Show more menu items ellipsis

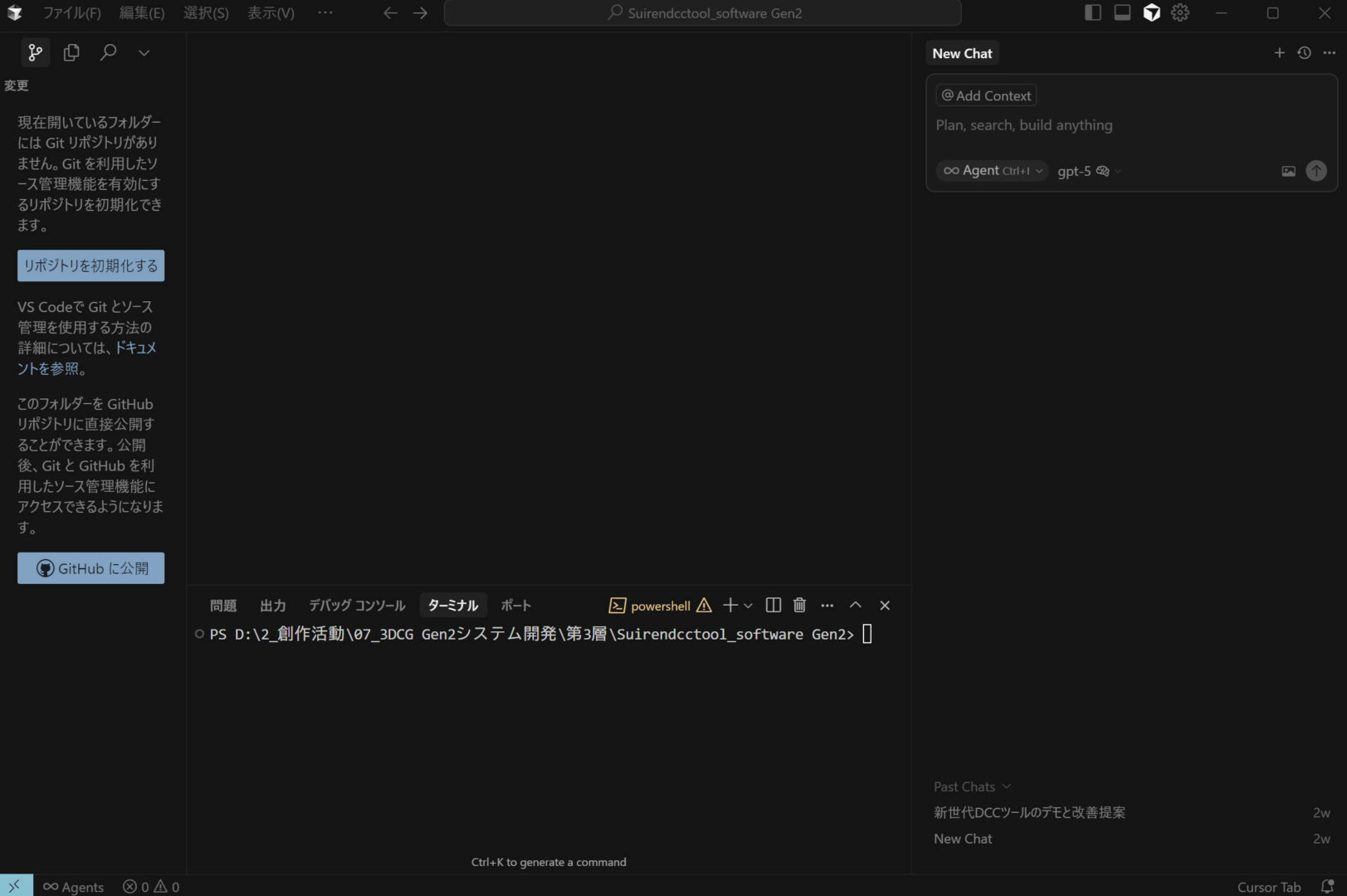click(x=325, y=13)
